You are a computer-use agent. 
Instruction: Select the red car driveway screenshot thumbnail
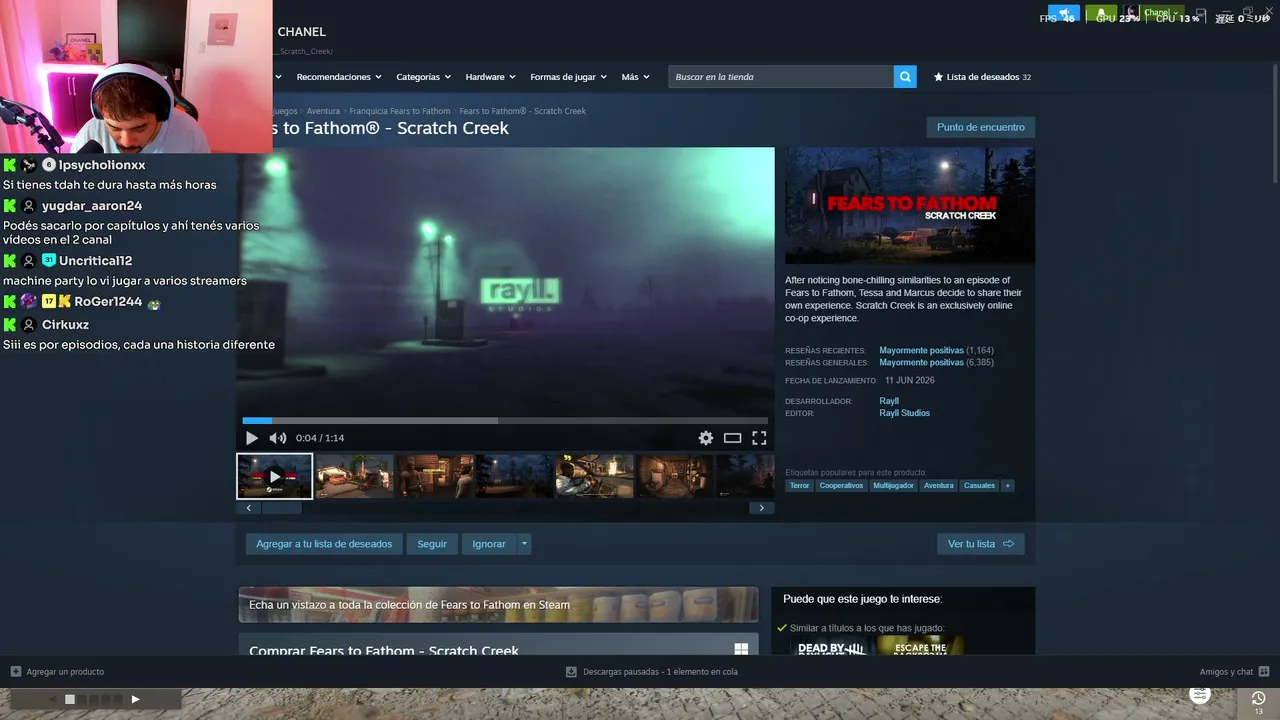[355, 476]
